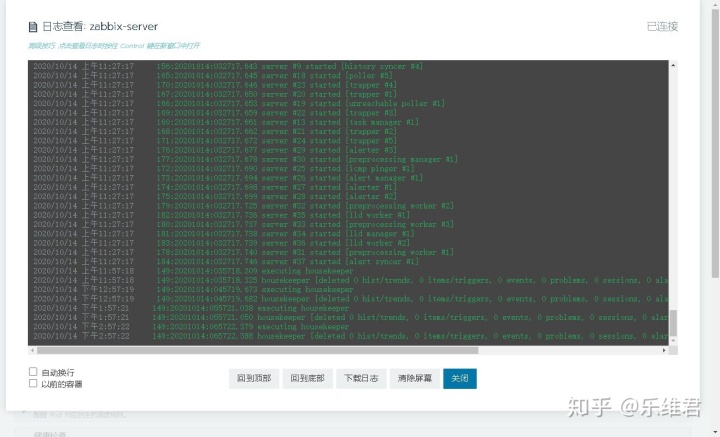This screenshot has width=720, height=437.
Task: Click log line 'preprocessing manager #1'
Action: pyautogui.click(x=245, y=159)
